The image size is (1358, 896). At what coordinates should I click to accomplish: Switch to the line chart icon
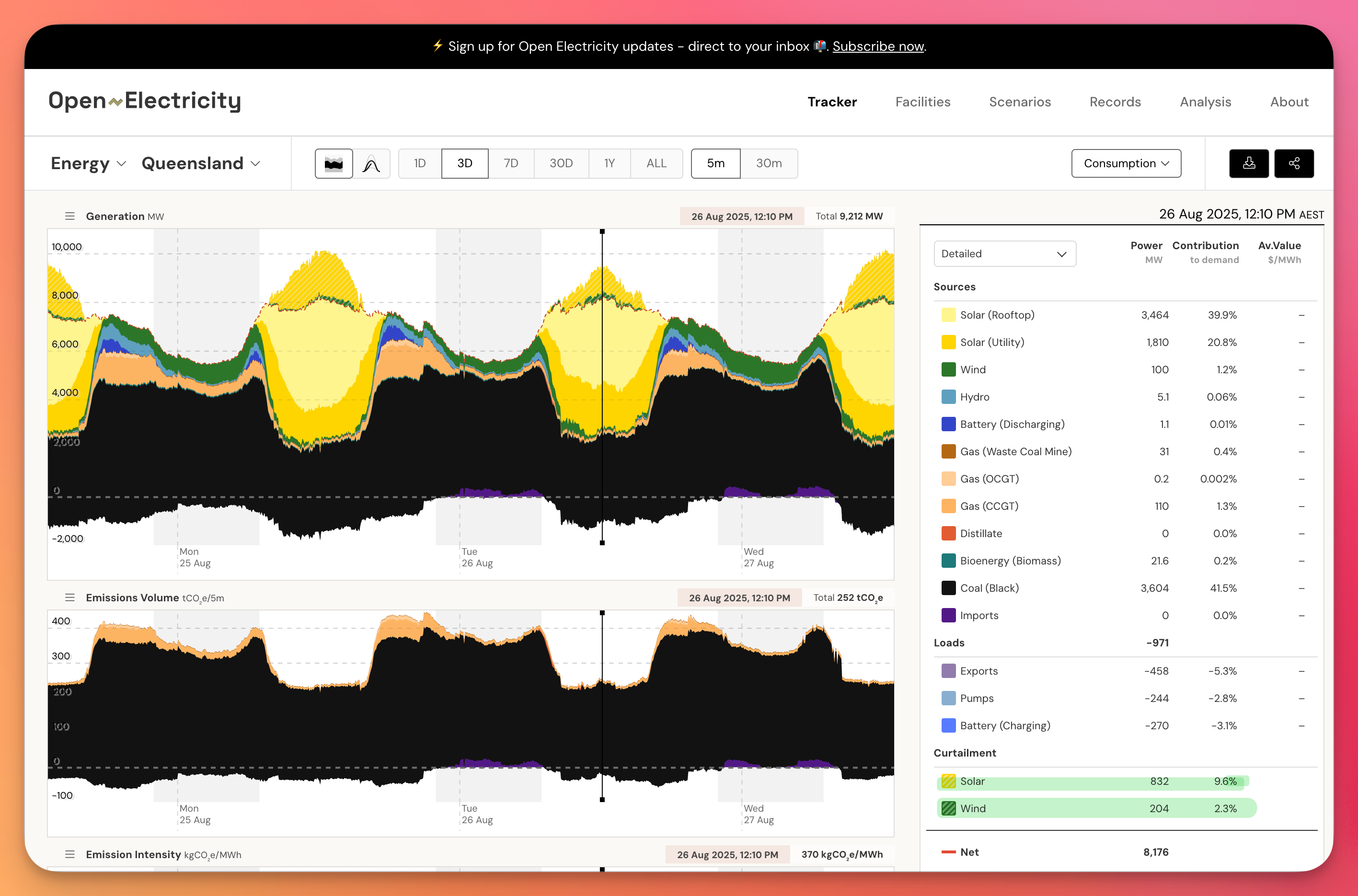[x=371, y=164]
